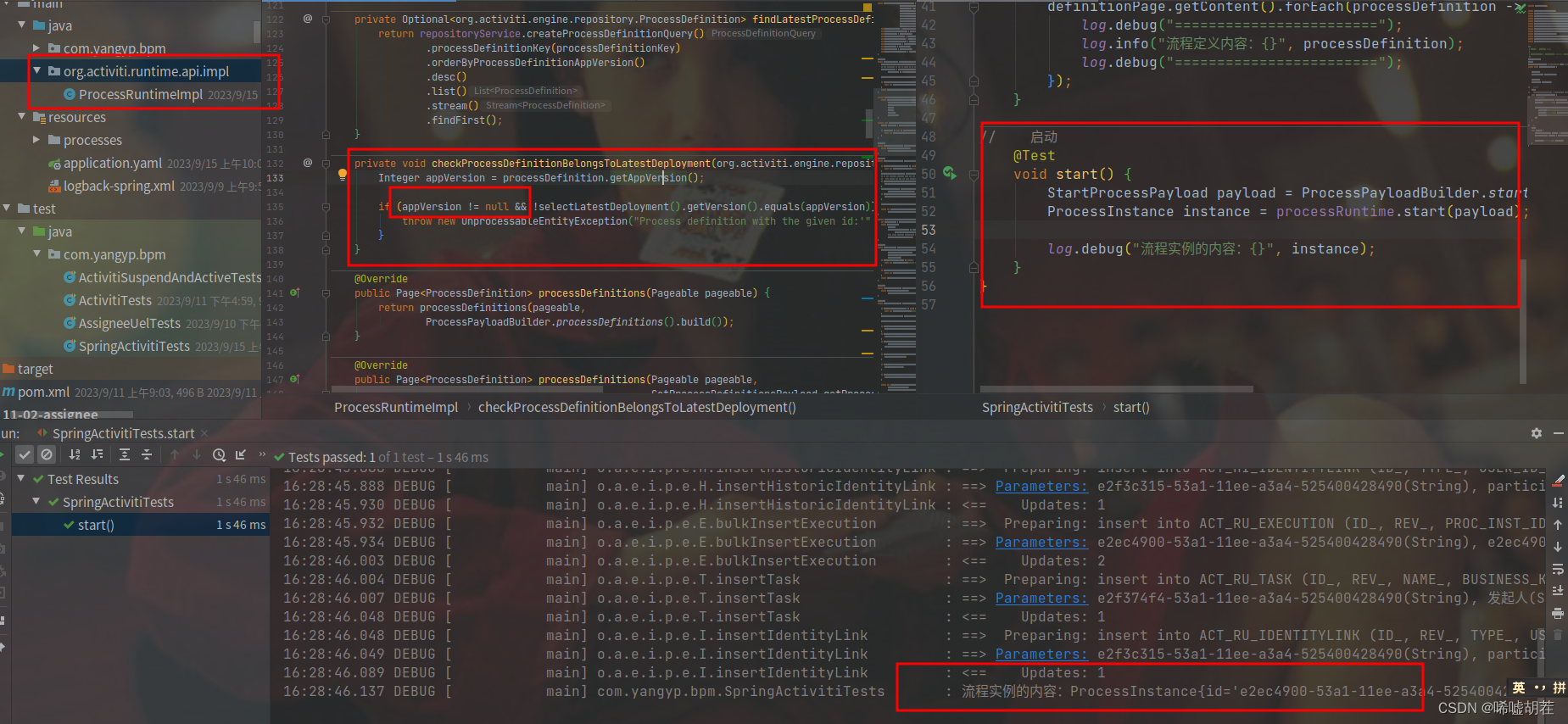The image size is (1568, 724).
Task: Click the import tests arrow icon
Action: (x=241, y=455)
